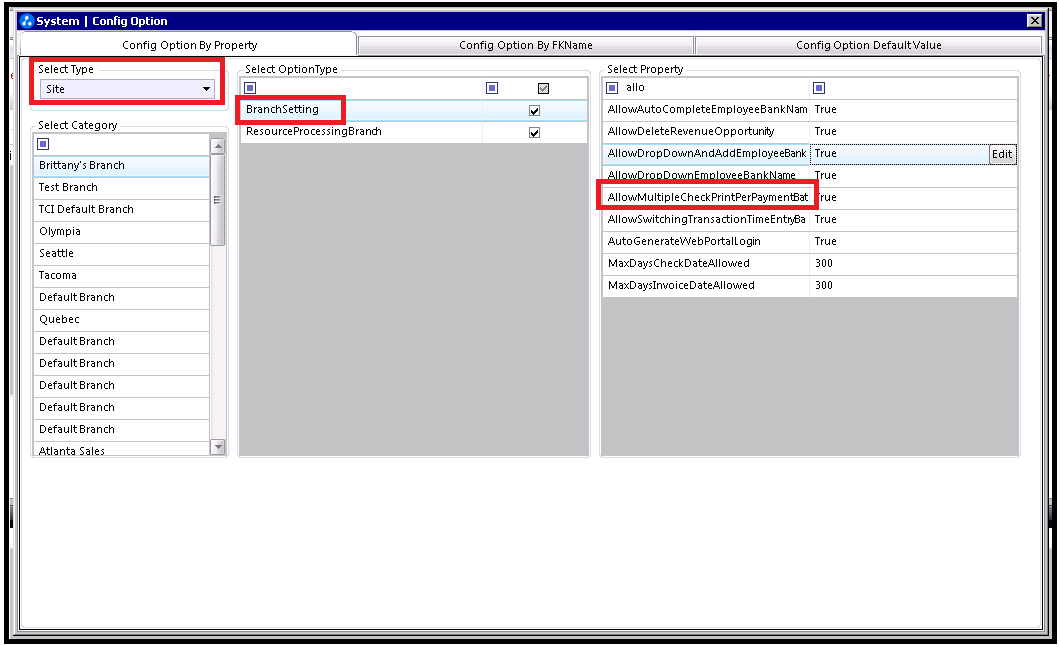Close the Config Option window
The width and height of the screenshot is (1060, 647).
1034,21
